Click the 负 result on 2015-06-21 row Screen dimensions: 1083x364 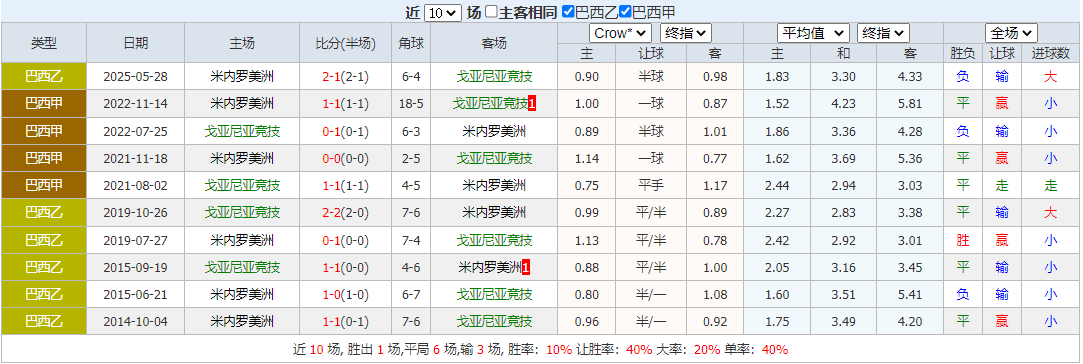[962, 295]
